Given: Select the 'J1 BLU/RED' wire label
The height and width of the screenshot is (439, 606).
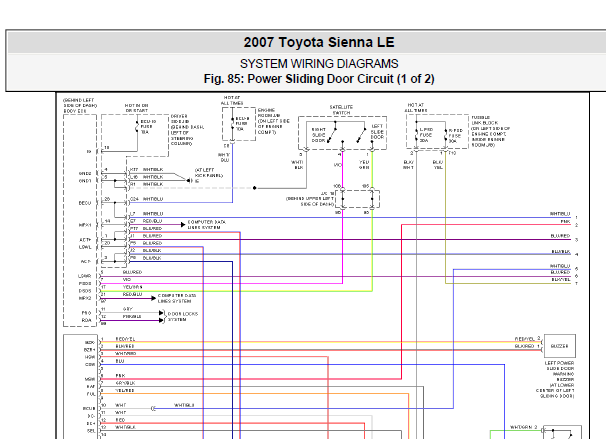Looking at the screenshot, I should click(x=146, y=236).
